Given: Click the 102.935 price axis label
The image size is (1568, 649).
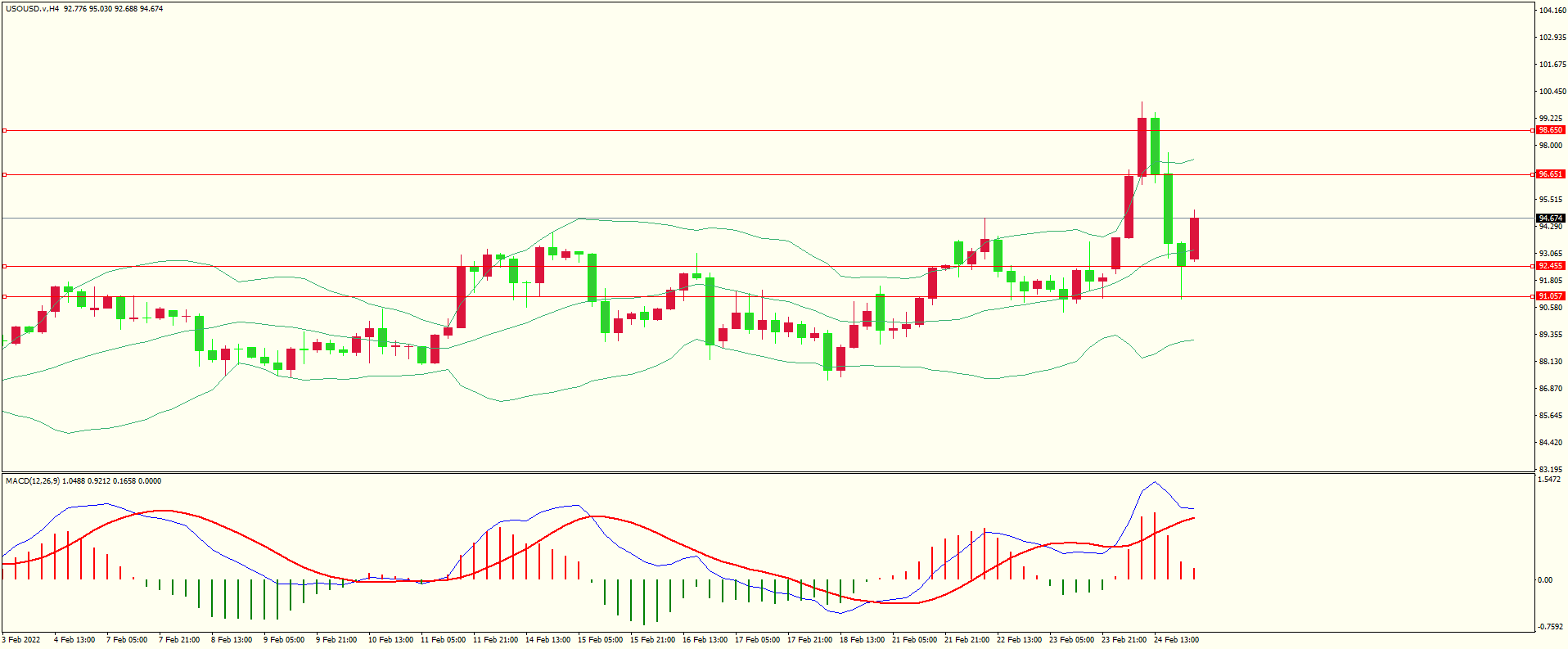Looking at the screenshot, I should pyautogui.click(x=1552, y=38).
